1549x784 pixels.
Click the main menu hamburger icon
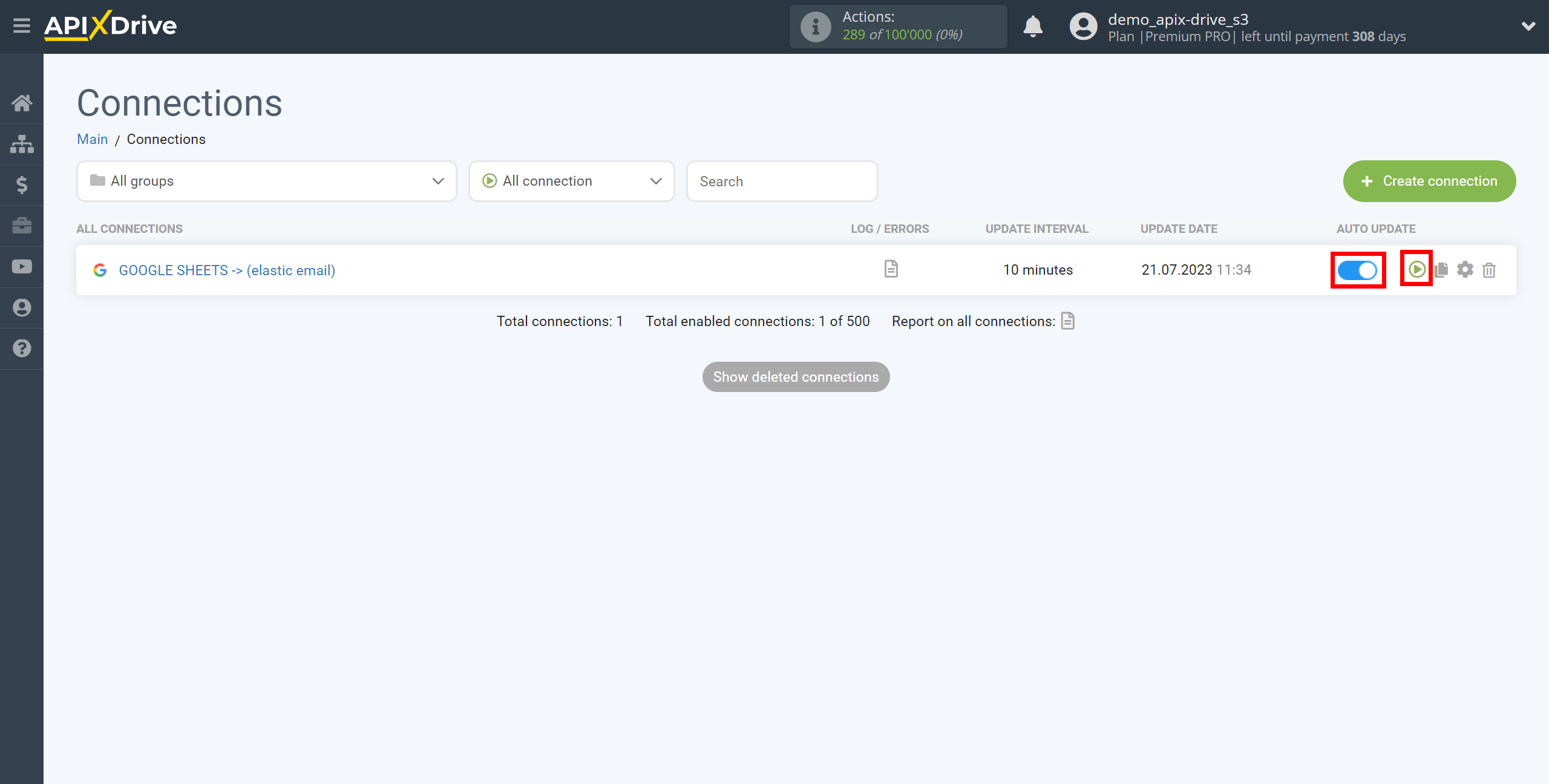21,26
